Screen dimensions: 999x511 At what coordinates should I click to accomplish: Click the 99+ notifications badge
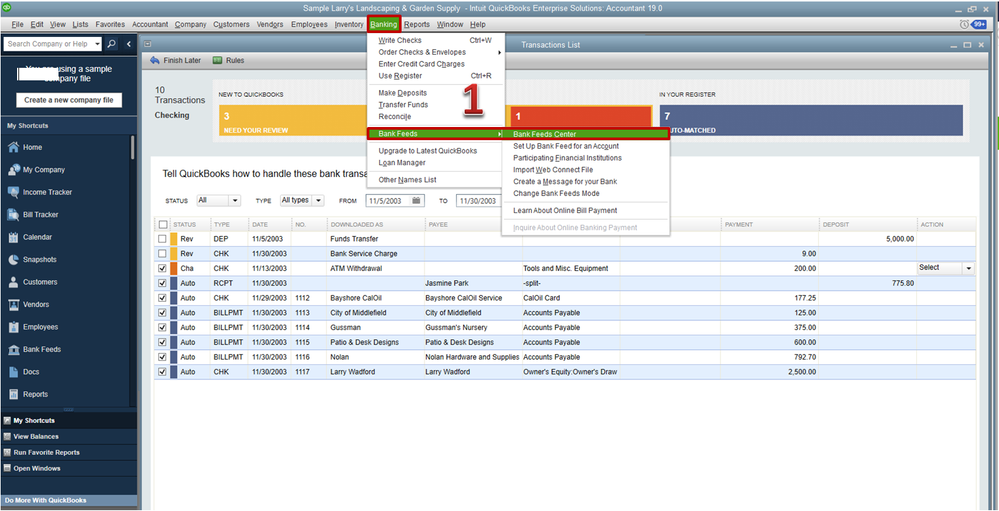click(979, 24)
